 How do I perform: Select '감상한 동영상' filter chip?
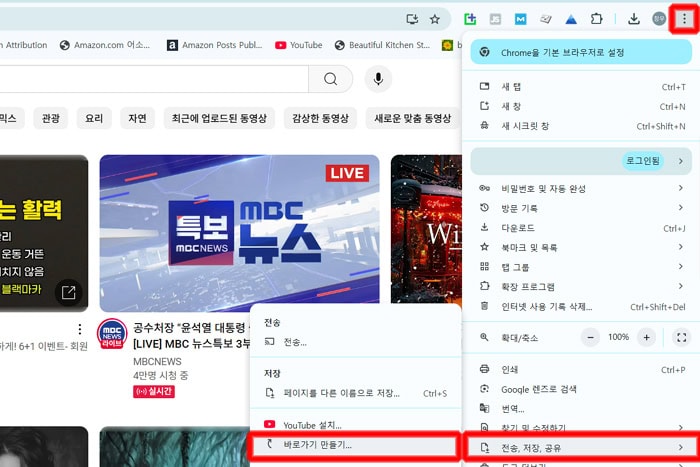click(x=320, y=118)
